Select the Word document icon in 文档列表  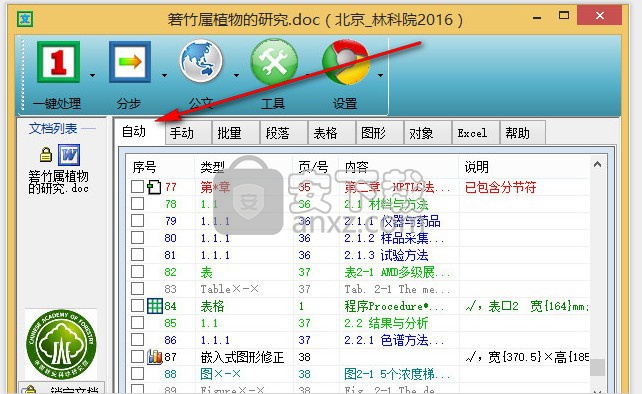[69, 155]
